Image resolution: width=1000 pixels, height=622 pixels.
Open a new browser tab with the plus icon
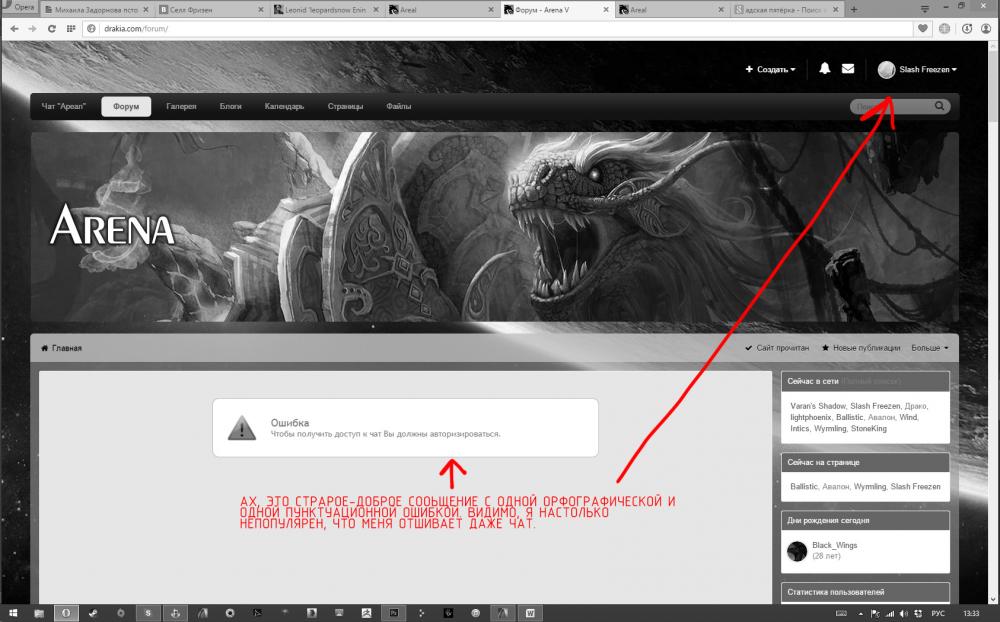854,10
